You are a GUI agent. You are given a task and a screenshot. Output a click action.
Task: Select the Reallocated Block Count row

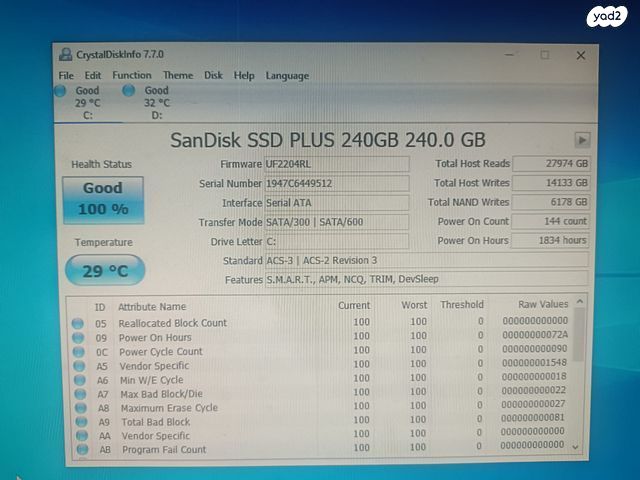320,322
